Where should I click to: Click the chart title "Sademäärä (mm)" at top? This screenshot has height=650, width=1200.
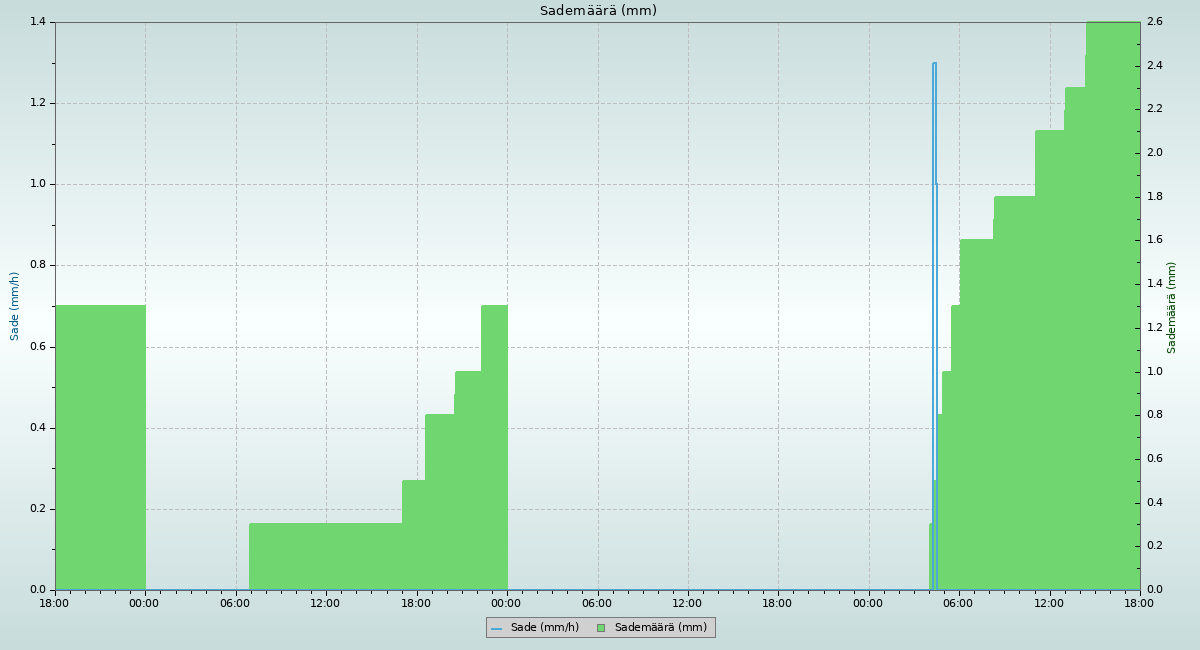598,11
